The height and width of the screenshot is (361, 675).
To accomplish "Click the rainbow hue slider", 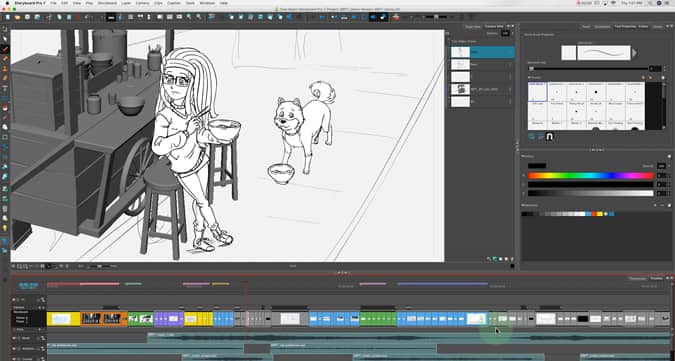I will click(x=590, y=176).
